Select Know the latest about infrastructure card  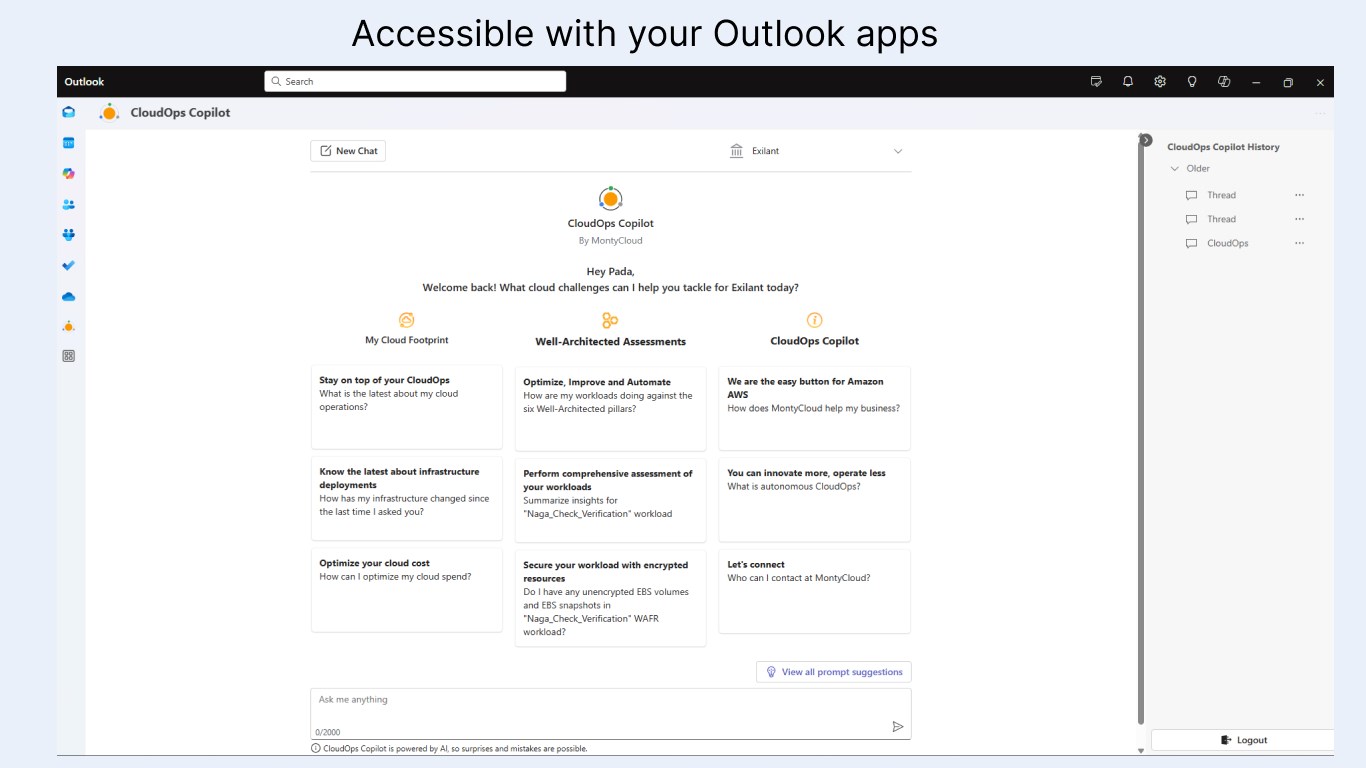coord(407,498)
